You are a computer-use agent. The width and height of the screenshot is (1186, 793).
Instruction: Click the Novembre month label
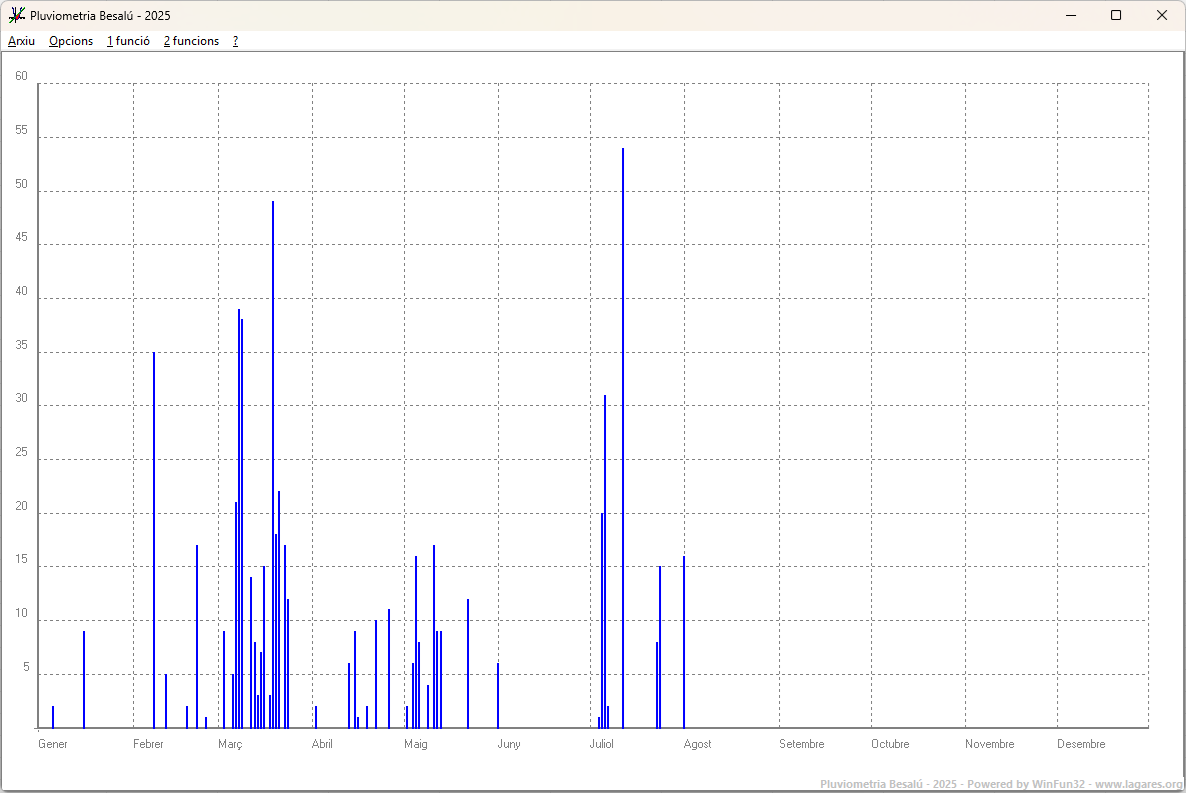tap(989, 744)
